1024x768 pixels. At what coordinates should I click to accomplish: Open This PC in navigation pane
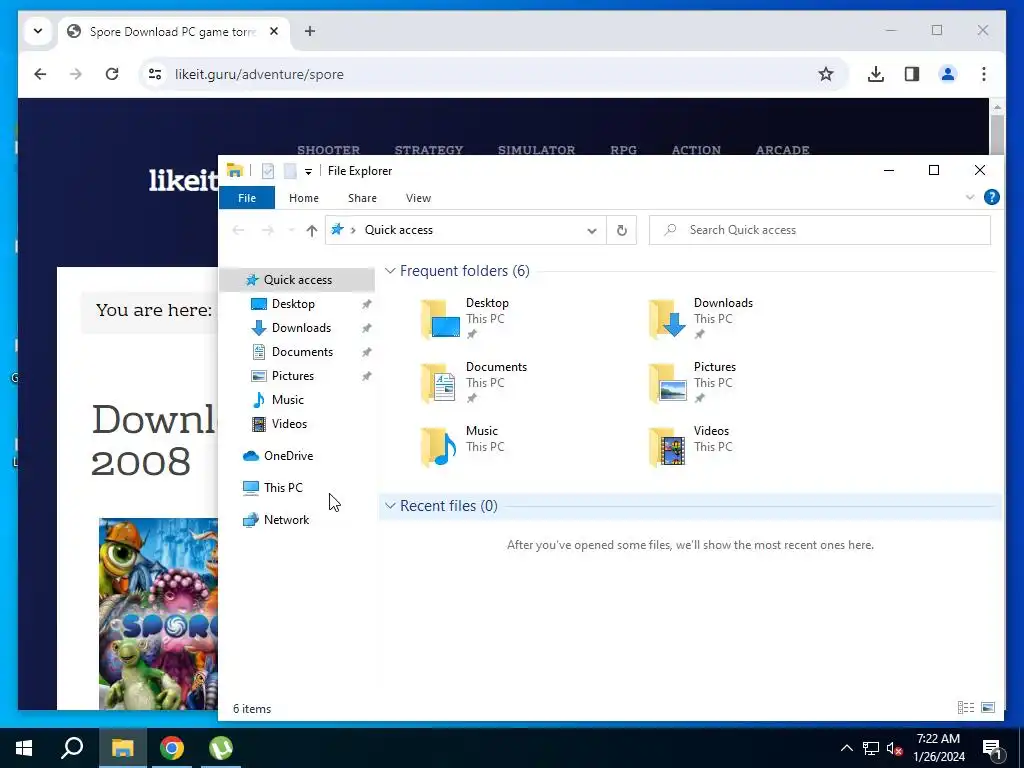pos(283,488)
